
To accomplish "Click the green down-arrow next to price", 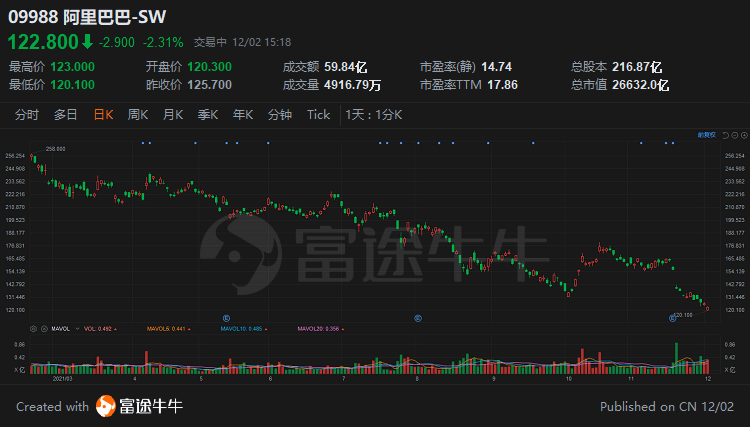I will click(x=87, y=42).
